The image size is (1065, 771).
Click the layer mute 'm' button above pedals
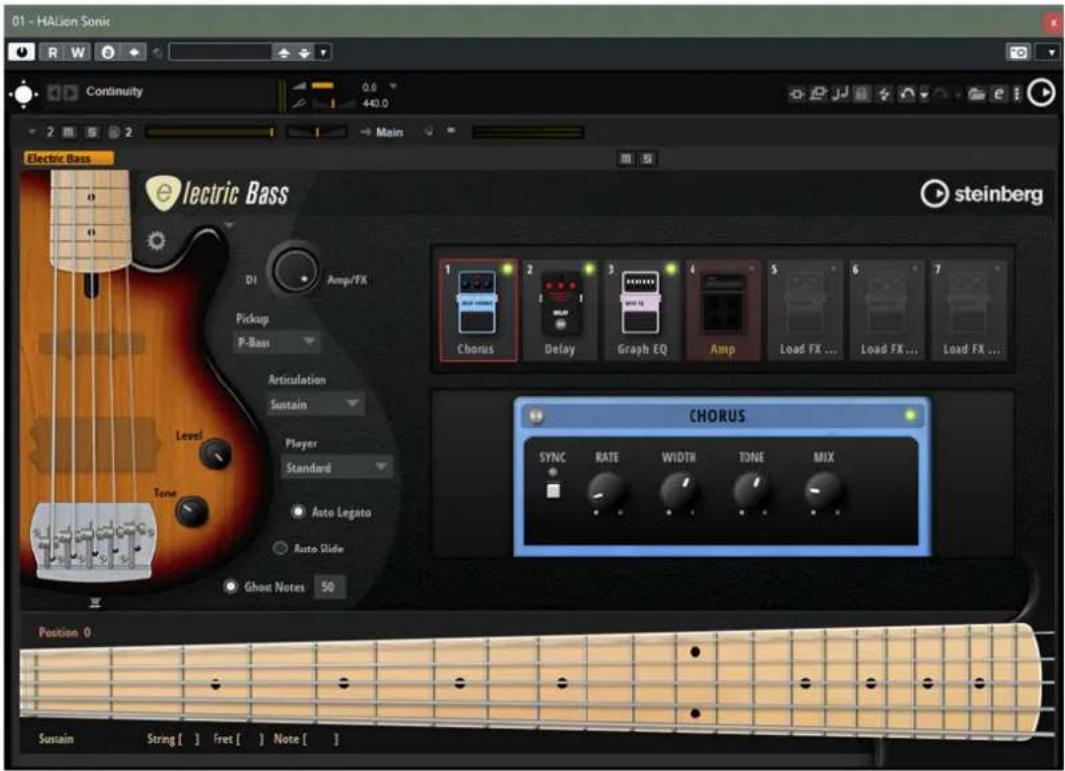[x=626, y=158]
